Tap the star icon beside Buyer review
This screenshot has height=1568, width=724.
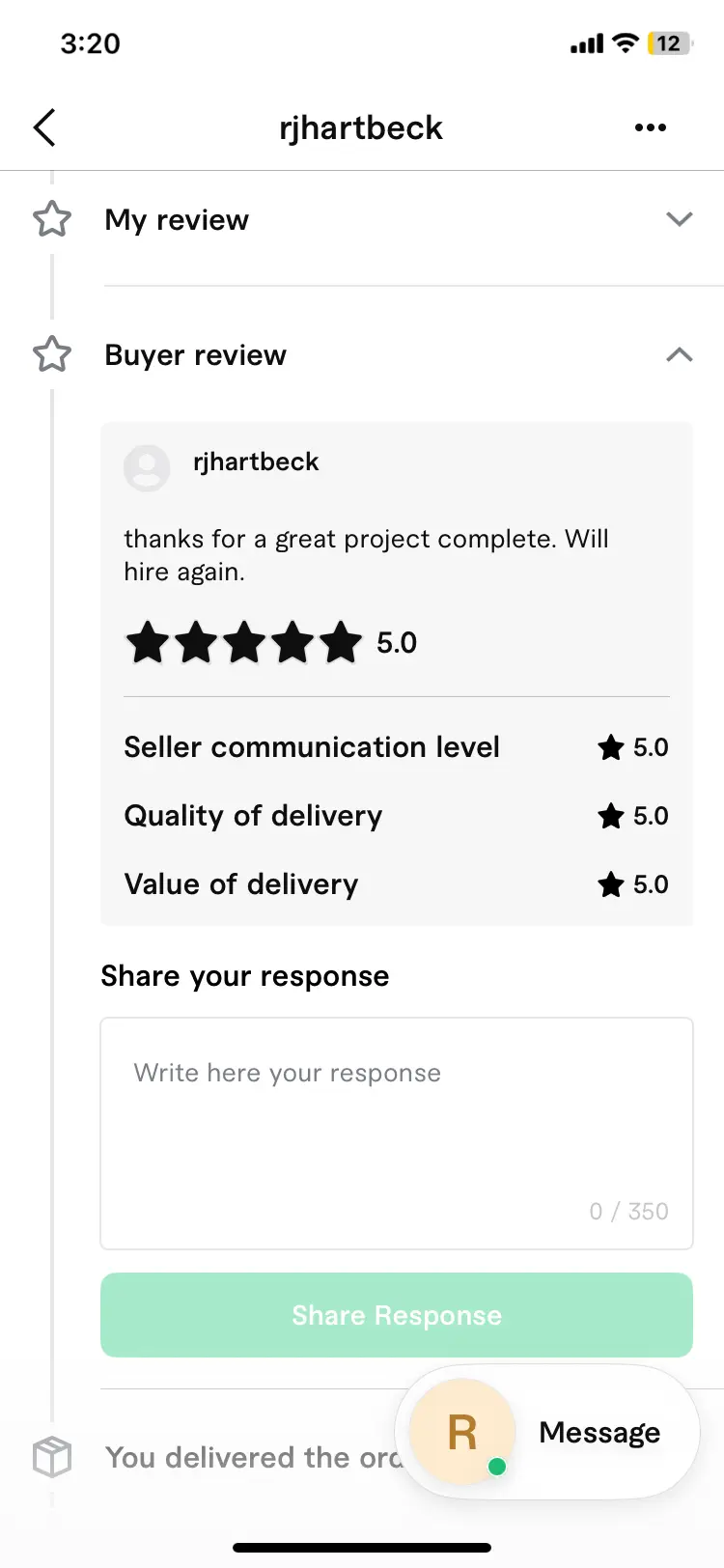tap(52, 354)
